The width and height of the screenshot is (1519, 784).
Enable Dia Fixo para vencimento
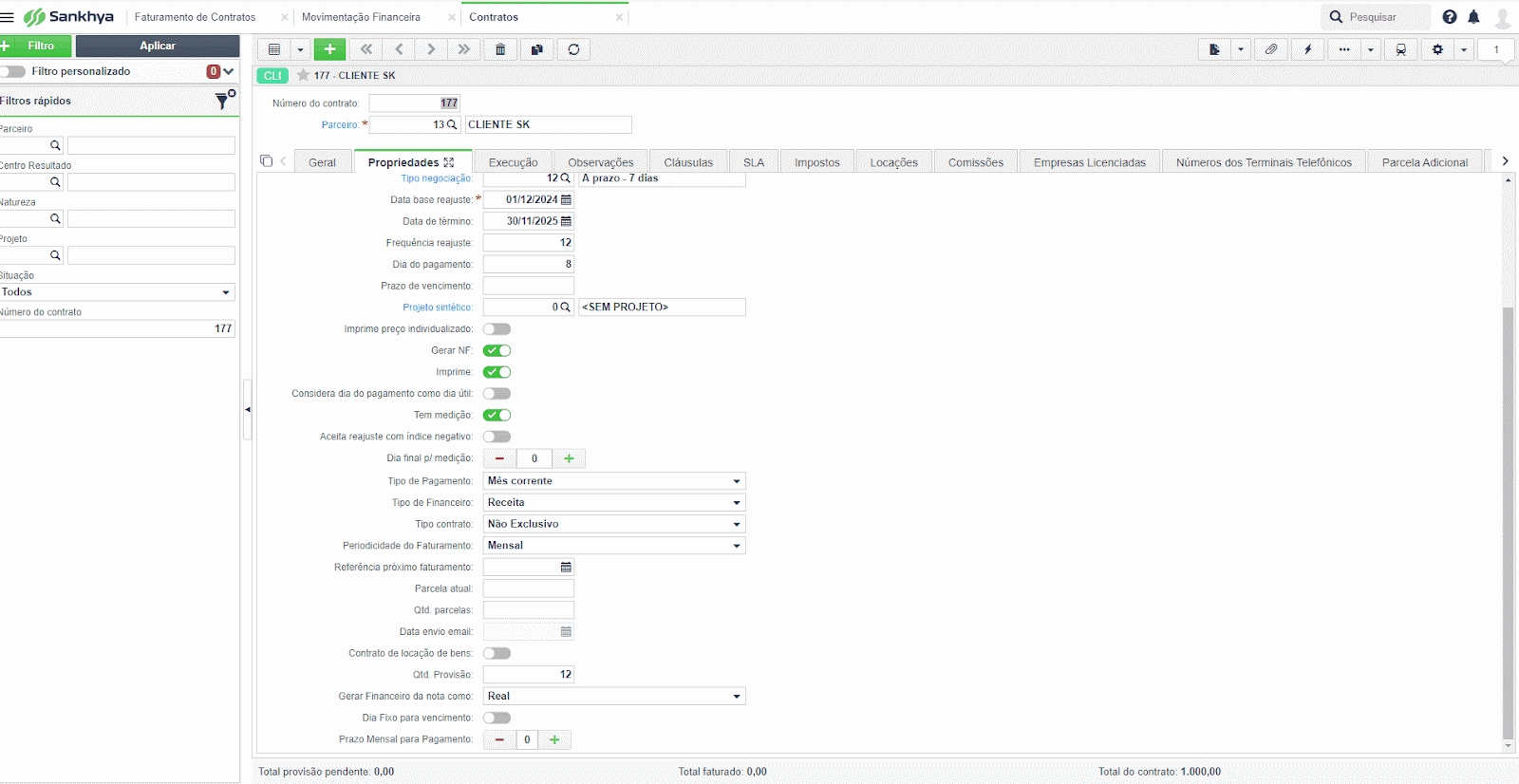tap(497, 718)
